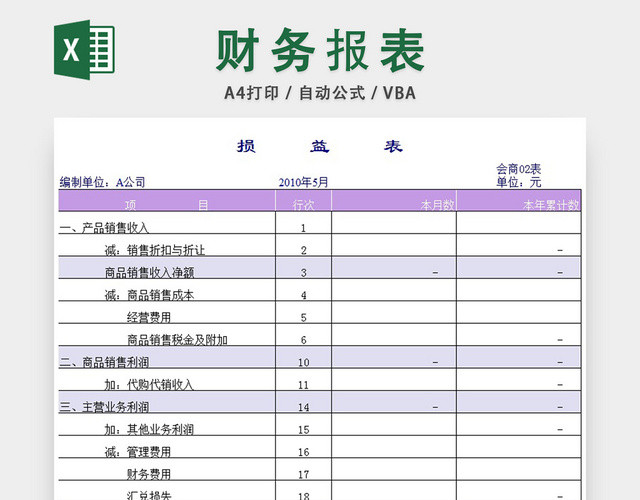Viewport: 640px width, 500px height.
Task: Click 本年累计数 dash in 商品销售利润 row
Action: (560, 362)
